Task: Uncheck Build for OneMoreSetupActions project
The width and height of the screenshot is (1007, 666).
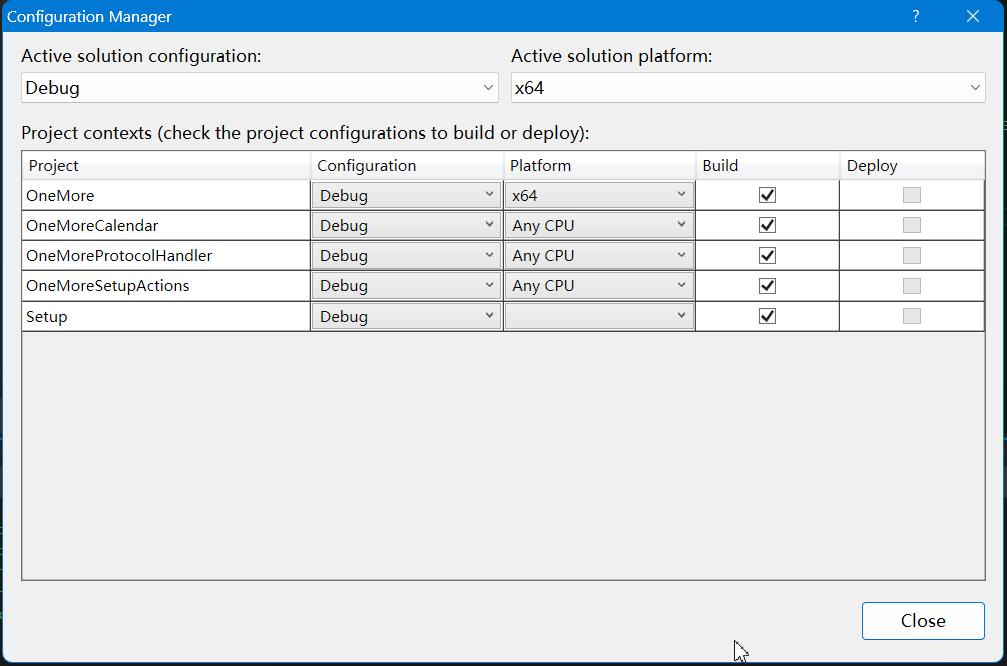Action: (x=767, y=286)
